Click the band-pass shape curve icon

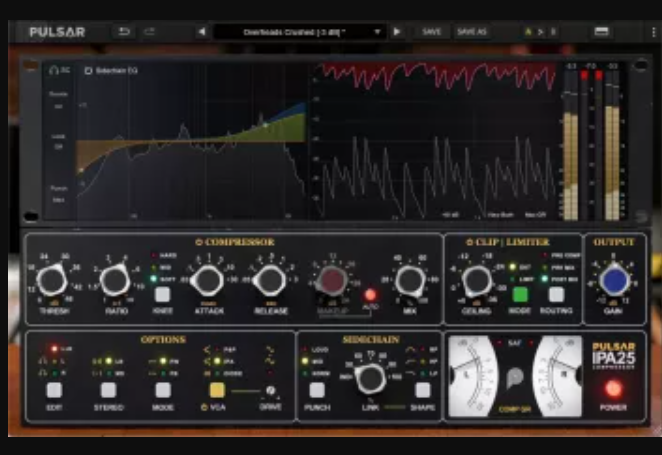(x=410, y=350)
